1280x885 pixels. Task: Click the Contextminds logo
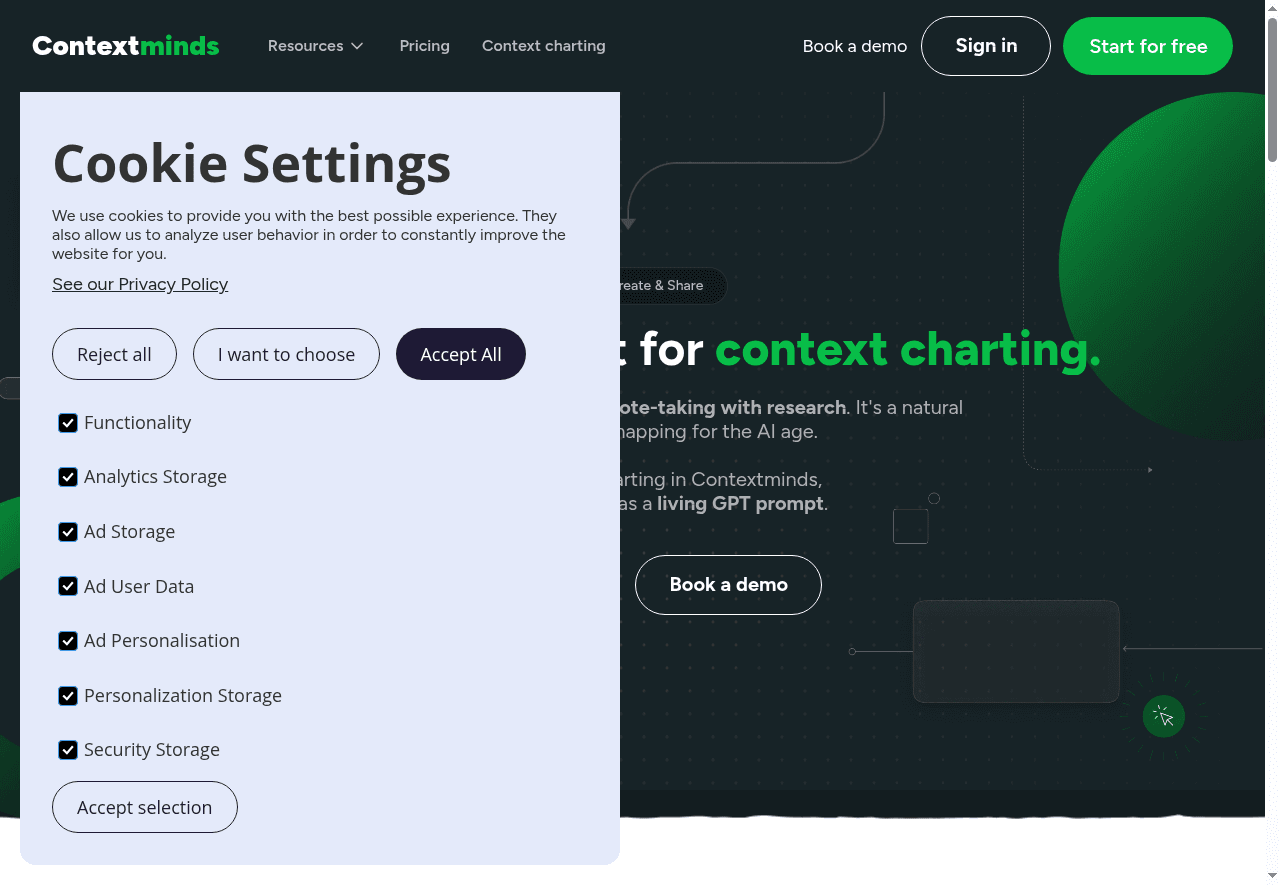click(x=126, y=46)
